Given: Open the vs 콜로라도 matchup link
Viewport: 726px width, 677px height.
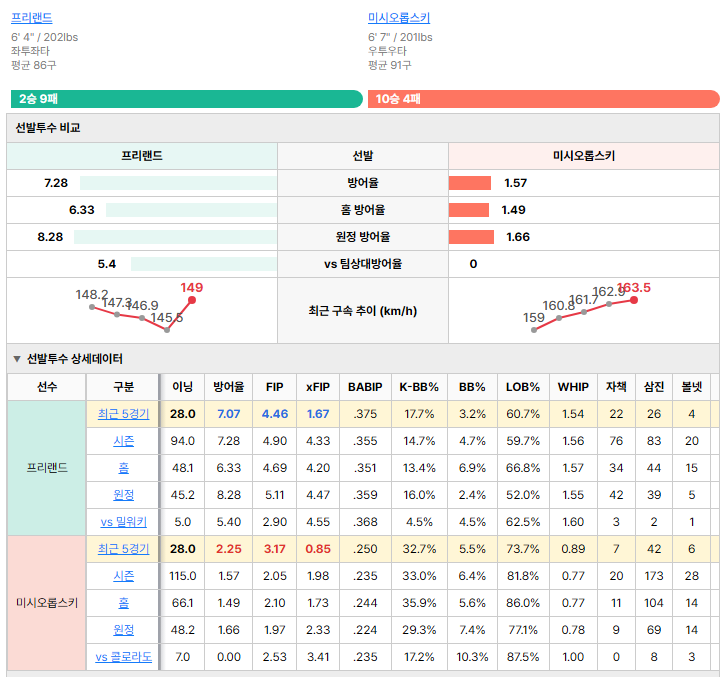Looking at the screenshot, I should [123, 657].
